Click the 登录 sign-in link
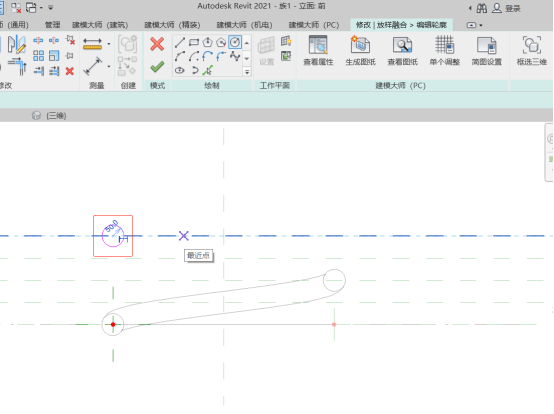 click(513, 8)
